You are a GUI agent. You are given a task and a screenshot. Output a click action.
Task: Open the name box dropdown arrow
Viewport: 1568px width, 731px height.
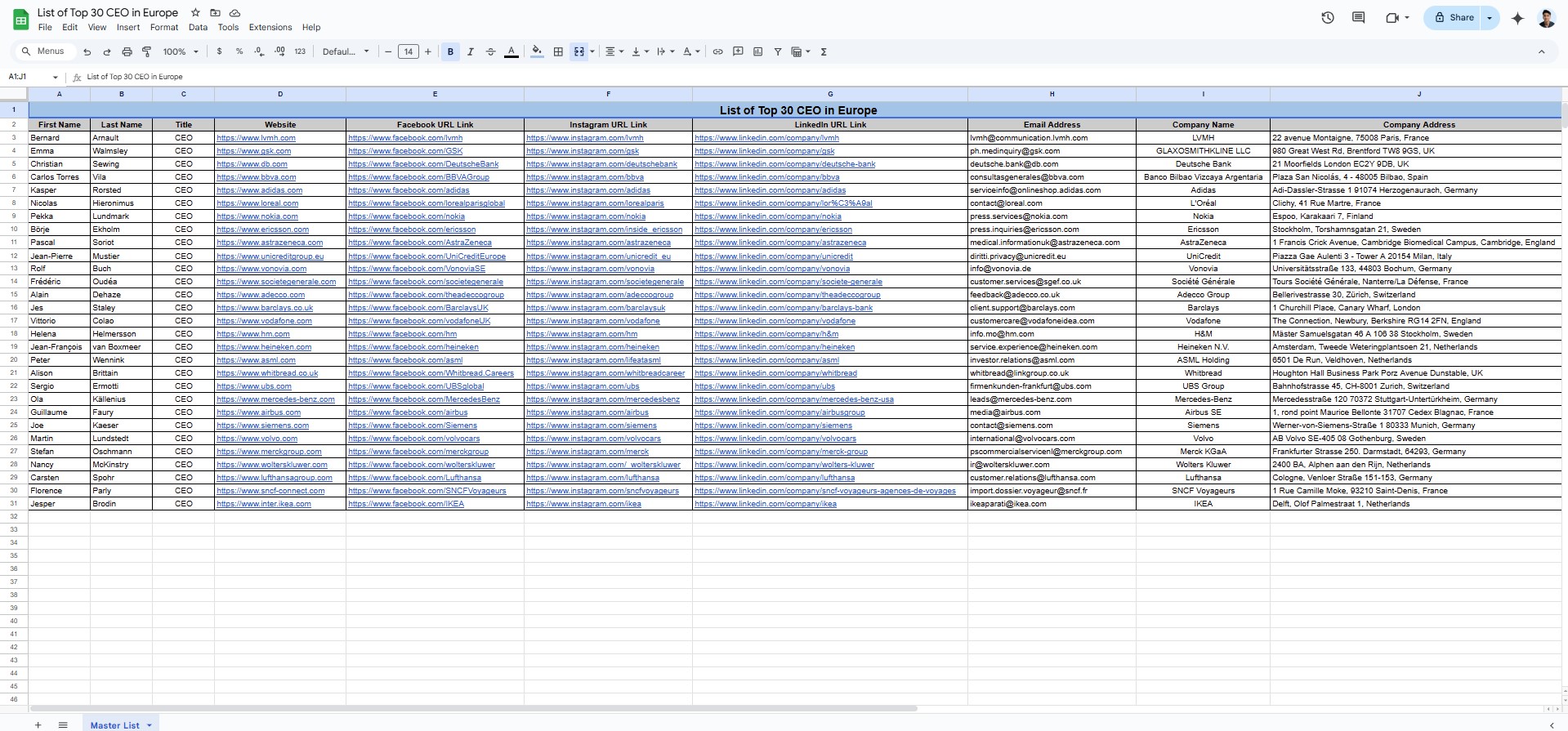(x=55, y=77)
